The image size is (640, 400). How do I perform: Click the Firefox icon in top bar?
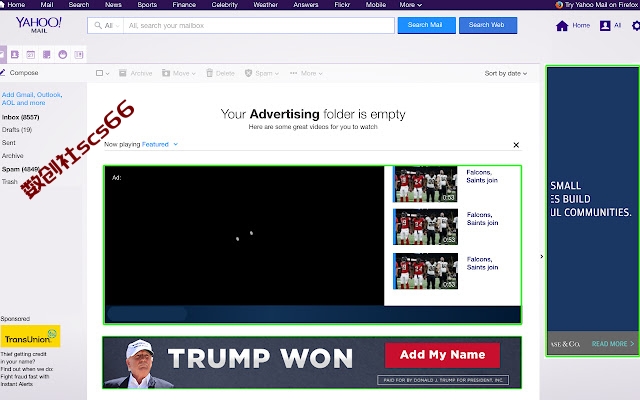point(559,4)
